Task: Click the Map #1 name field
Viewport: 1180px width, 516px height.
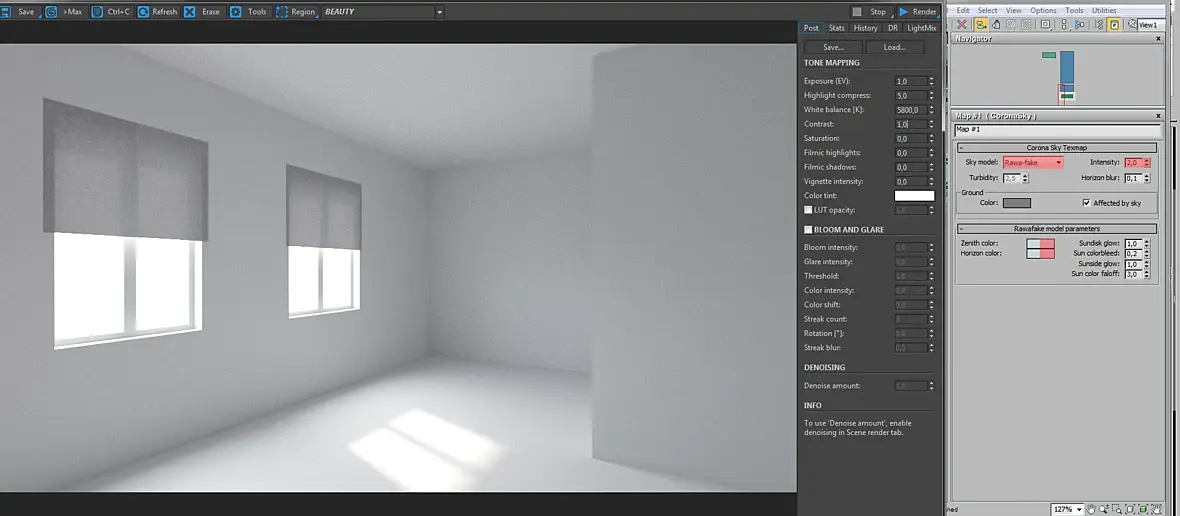Action: point(1058,130)
